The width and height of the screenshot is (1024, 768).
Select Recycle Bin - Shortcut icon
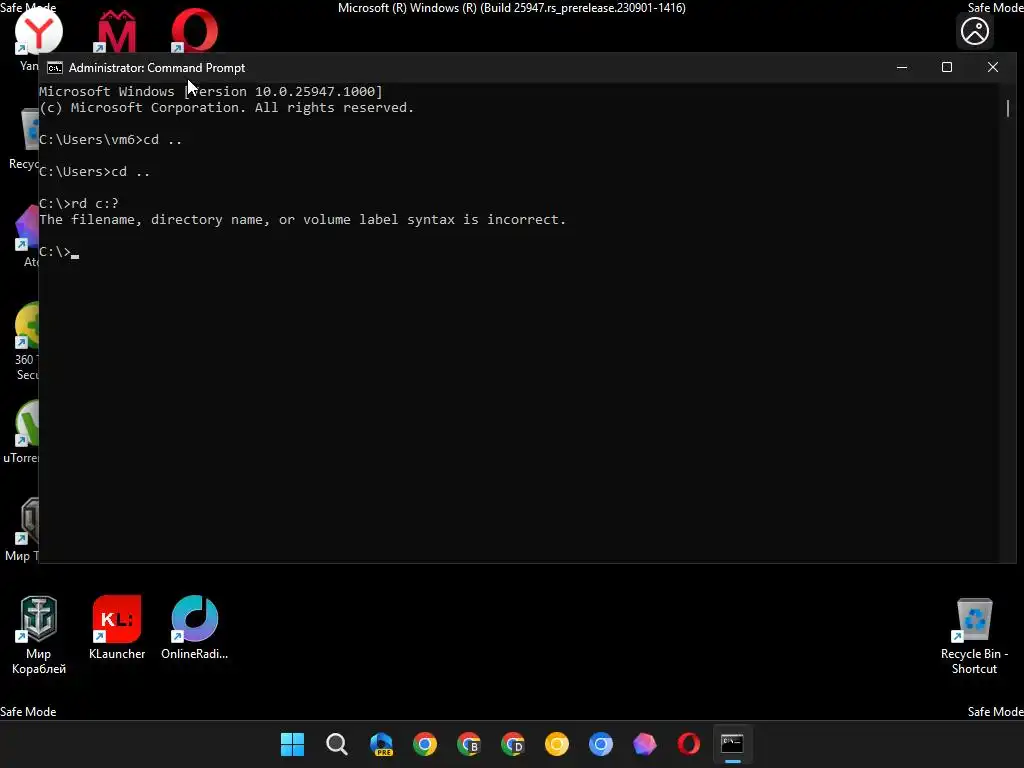pos(974,635)
